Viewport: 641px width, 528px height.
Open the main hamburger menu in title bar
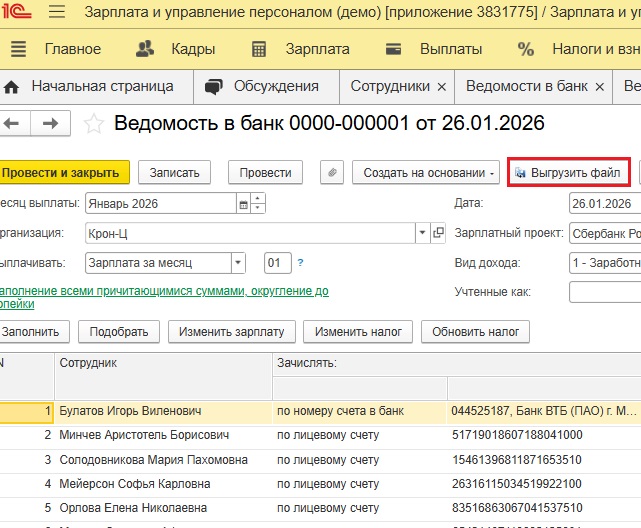point(57,11)
